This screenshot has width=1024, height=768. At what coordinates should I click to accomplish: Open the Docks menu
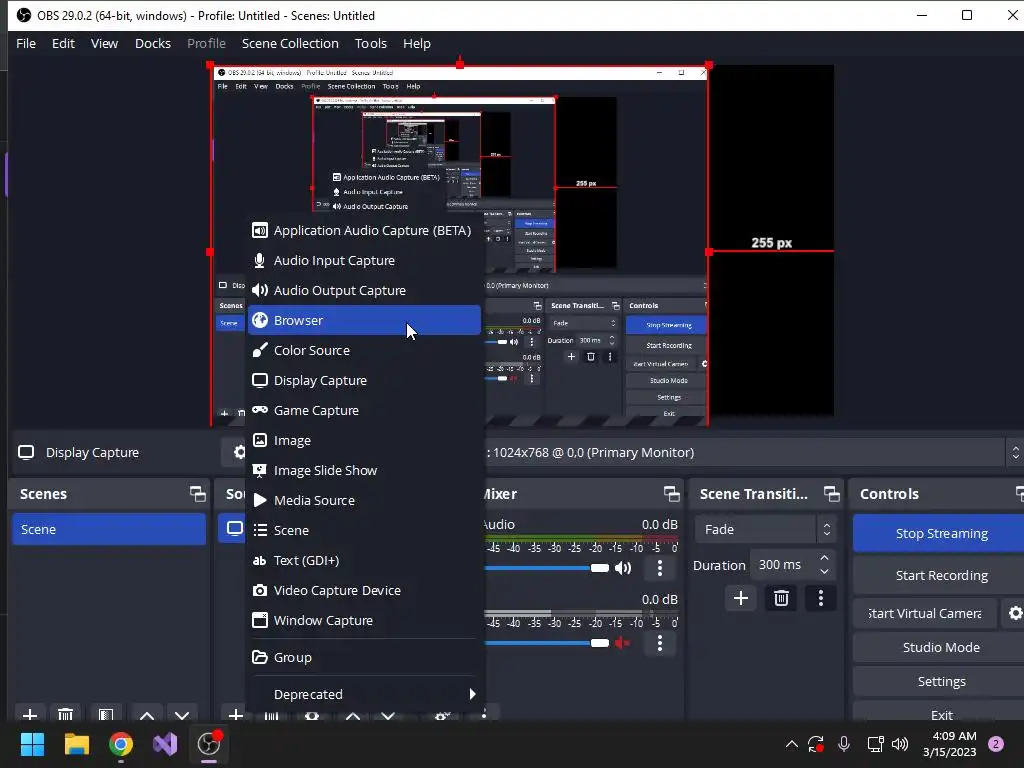coord(153,44)
